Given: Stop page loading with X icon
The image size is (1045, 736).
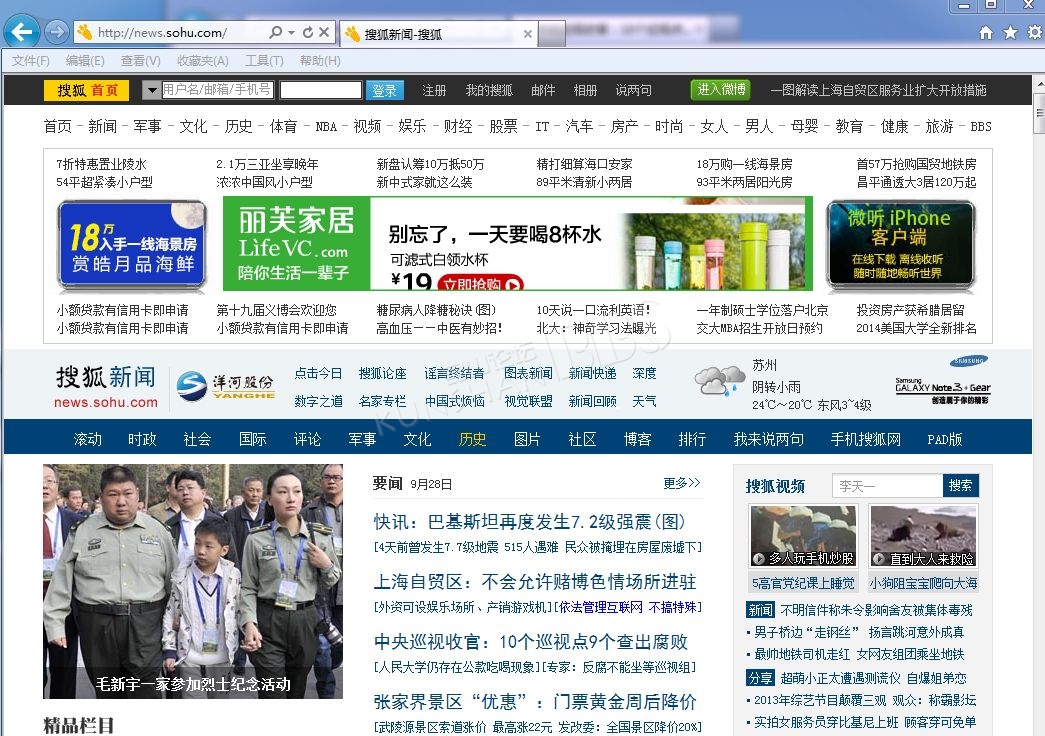Looking at the screenshot, I should click(323, 33).
